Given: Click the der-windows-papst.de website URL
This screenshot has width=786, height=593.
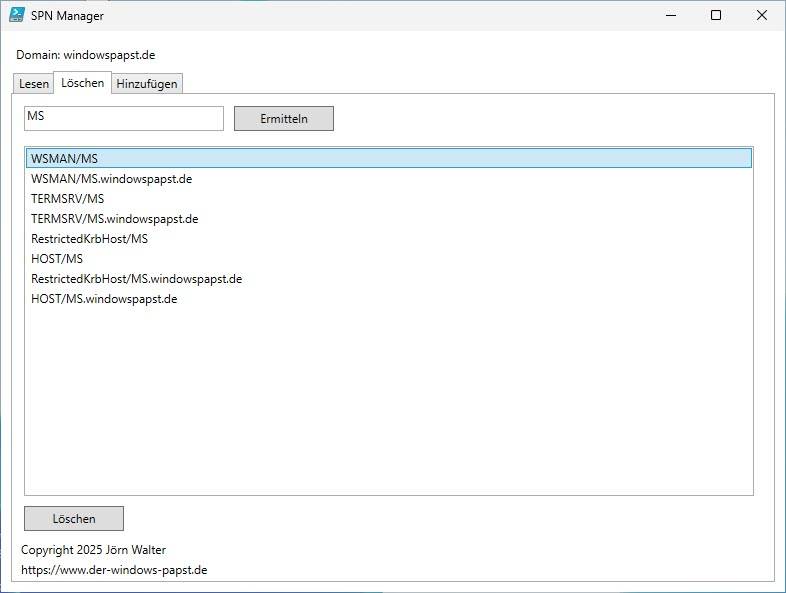Looking at the screenshot, I should [x=114, y=570].
